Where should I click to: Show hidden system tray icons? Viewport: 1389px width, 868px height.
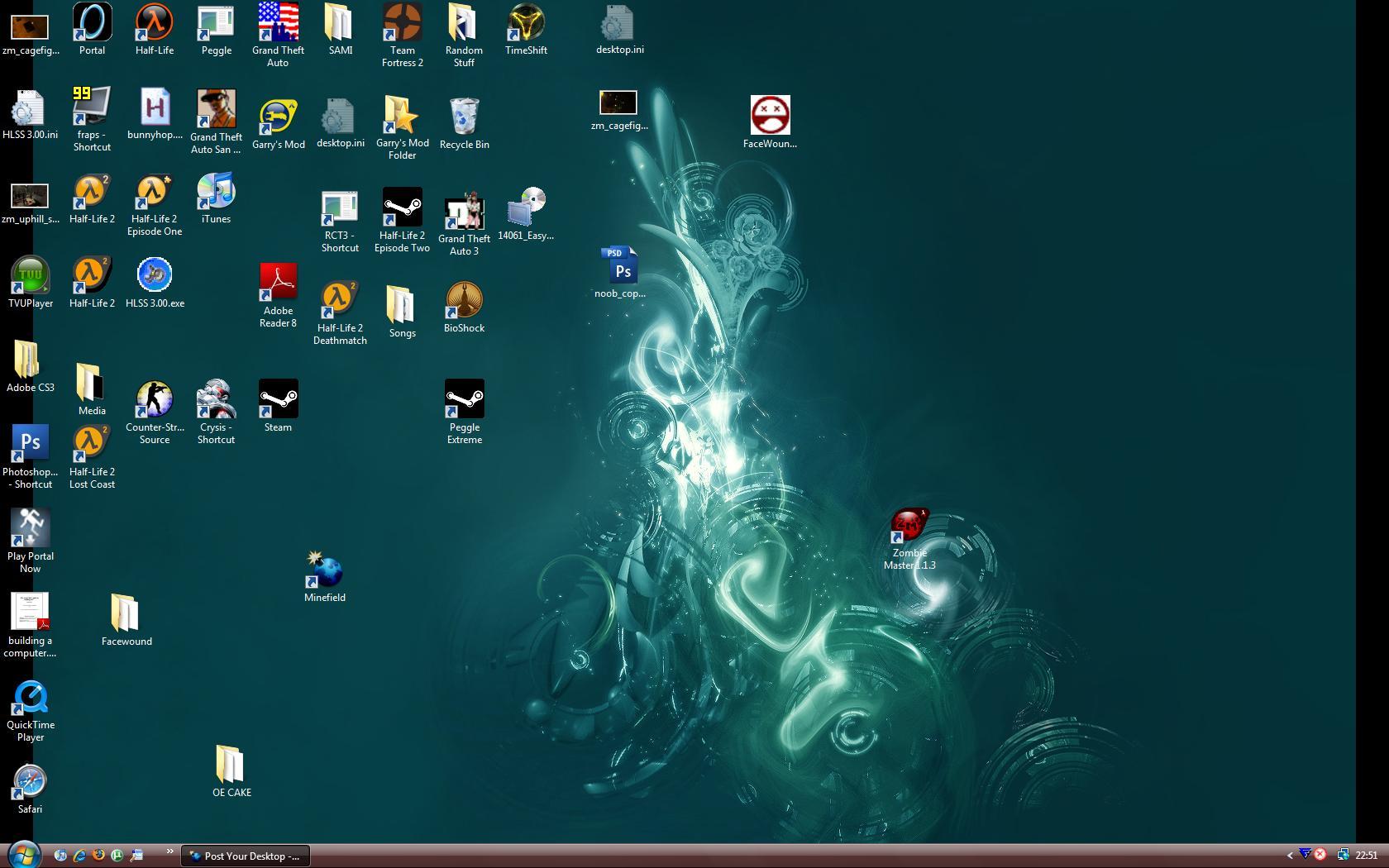tap(1290, 856)
